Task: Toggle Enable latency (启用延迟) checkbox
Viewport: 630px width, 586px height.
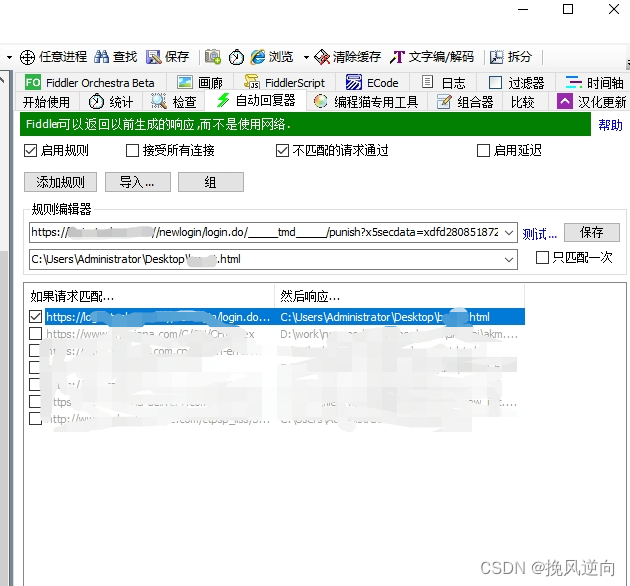Action: click(x=483, y=151)
